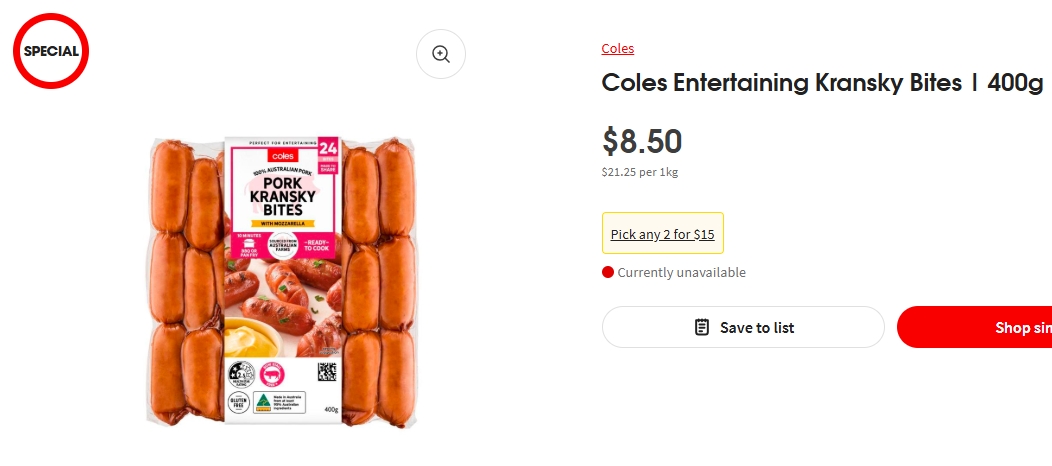Click the pink 24 pack badge
Screen dimensions: 1052x466
(327, 152)
